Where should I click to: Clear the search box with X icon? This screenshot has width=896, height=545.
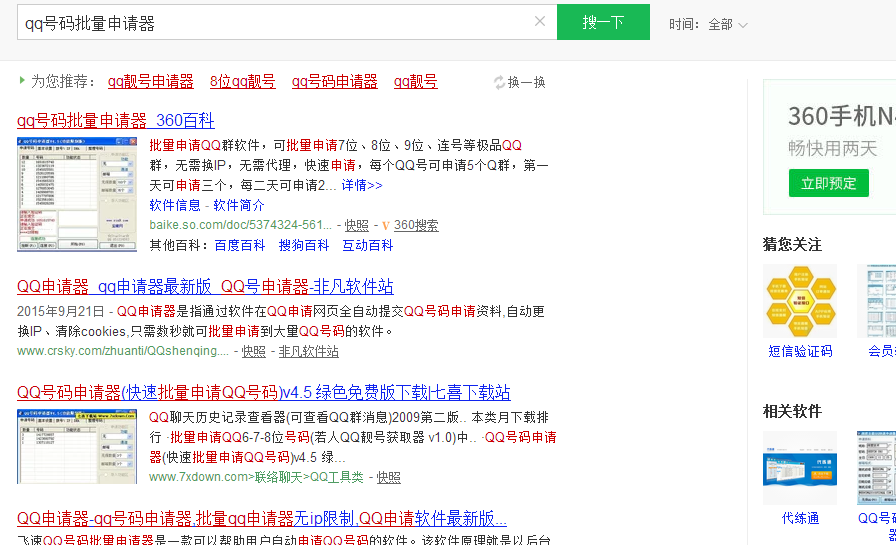[539, 22]
